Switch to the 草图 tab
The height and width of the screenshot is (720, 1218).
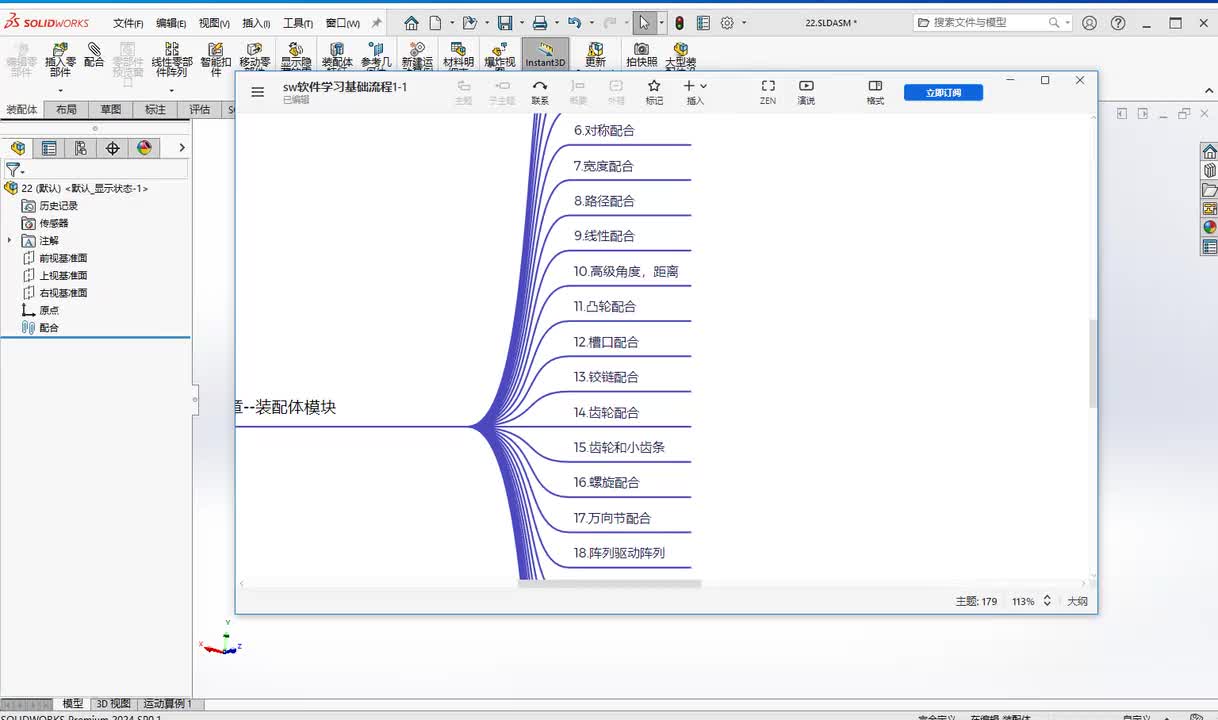tap(110, 110)
